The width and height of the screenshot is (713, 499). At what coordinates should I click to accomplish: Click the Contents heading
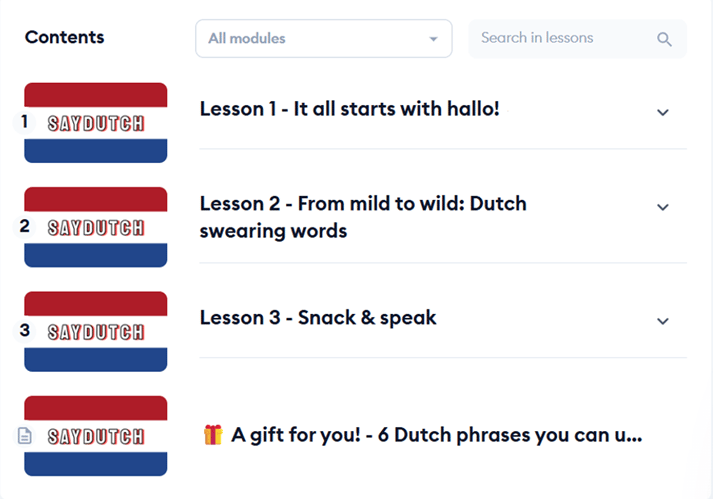(64, 38)
